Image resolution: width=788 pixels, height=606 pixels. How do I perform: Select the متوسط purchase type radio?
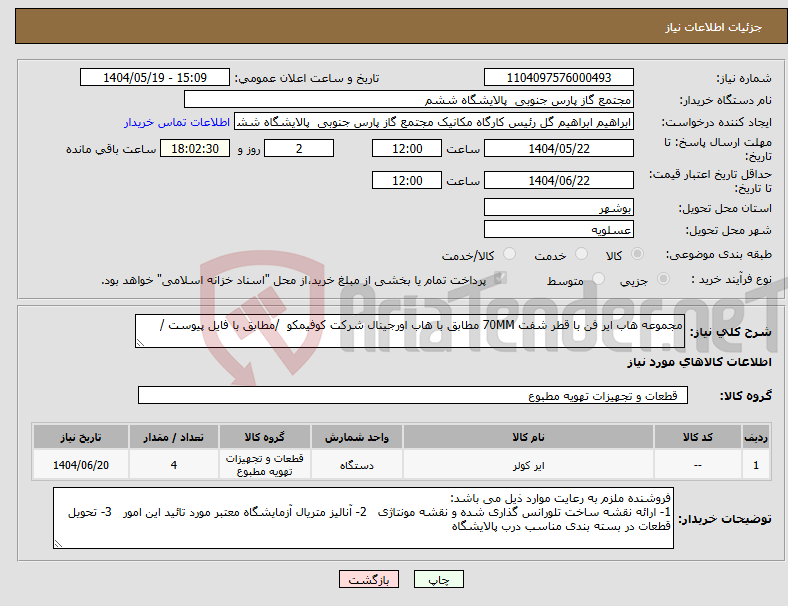(x=598, y=279)
